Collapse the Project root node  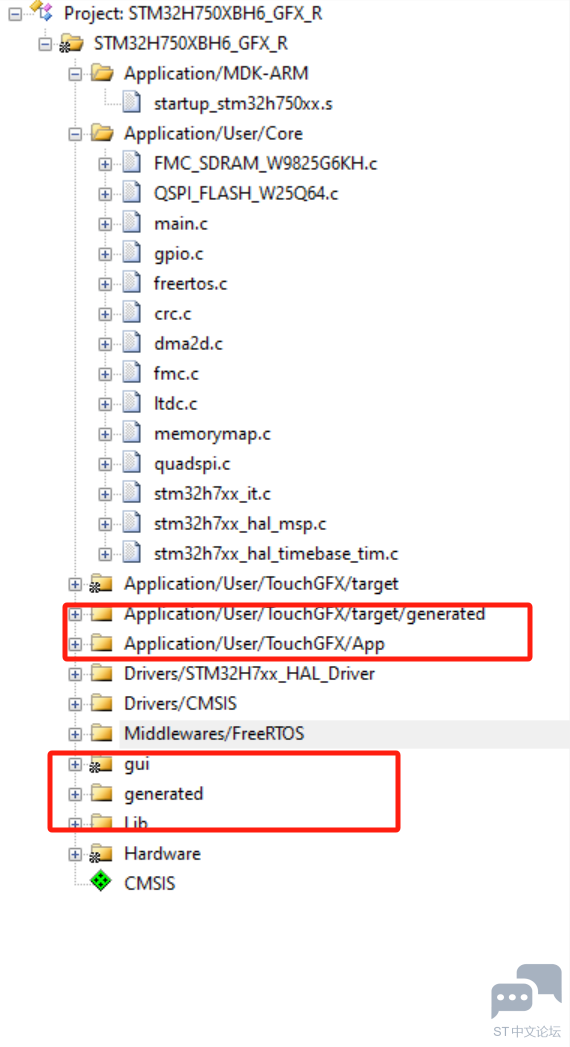15,13
